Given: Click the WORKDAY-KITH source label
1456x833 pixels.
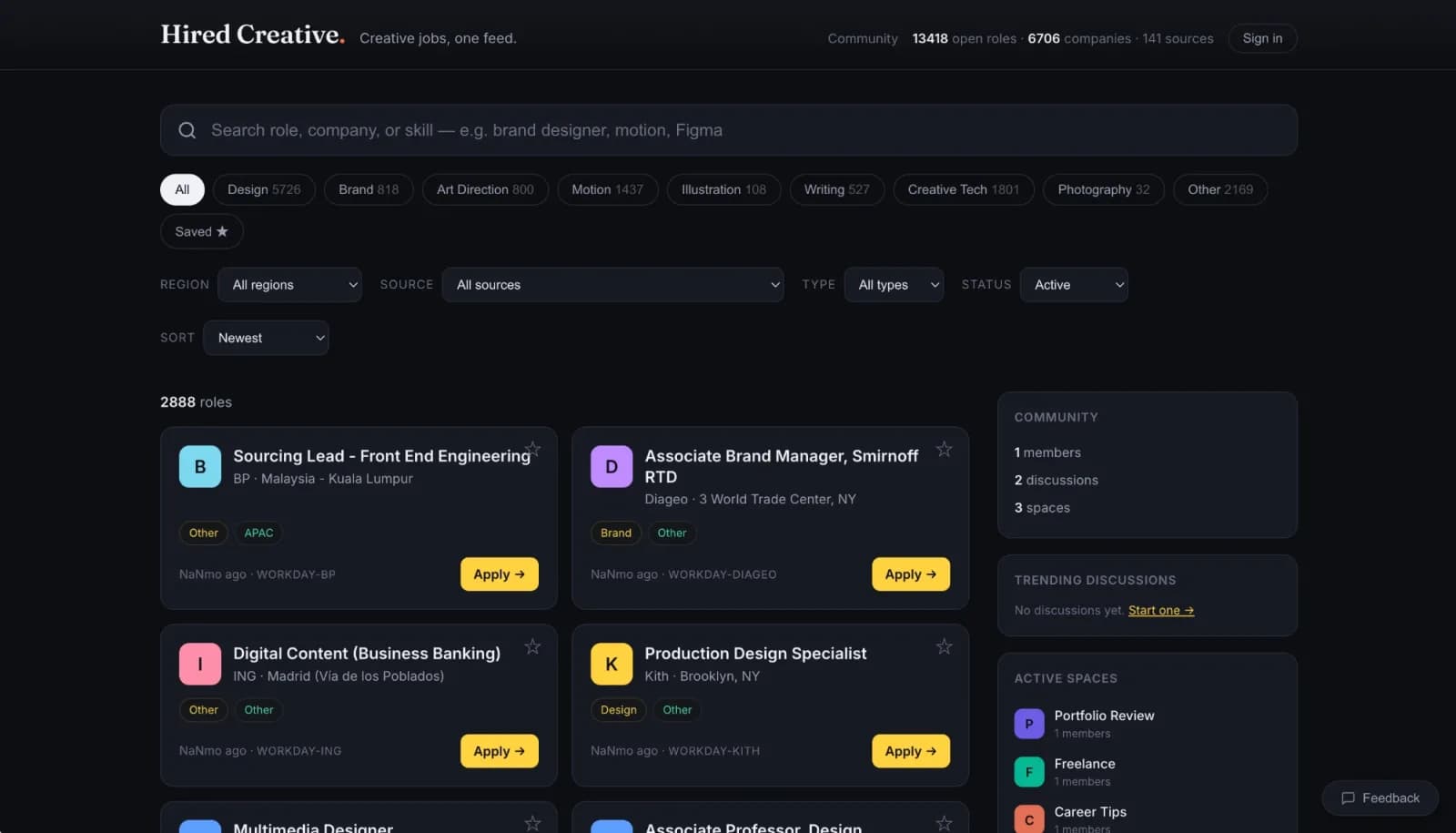Looking at the screenshot, I should coord(713,751).
